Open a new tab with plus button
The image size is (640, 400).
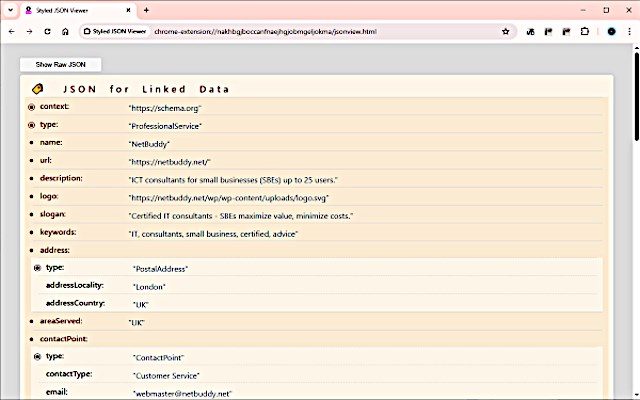pyautogui.click(x=146, y=10)
